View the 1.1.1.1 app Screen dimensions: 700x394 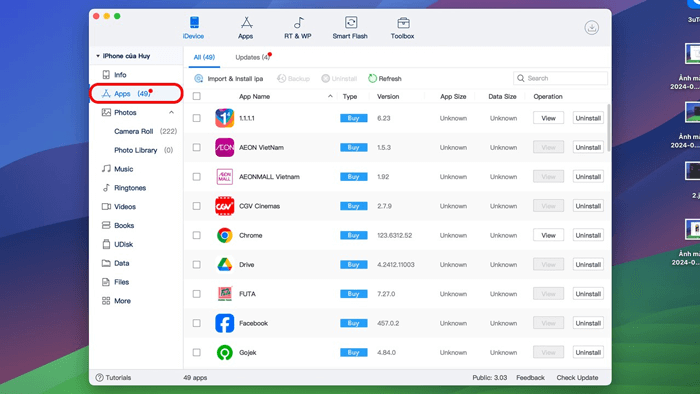coord(548,118)
